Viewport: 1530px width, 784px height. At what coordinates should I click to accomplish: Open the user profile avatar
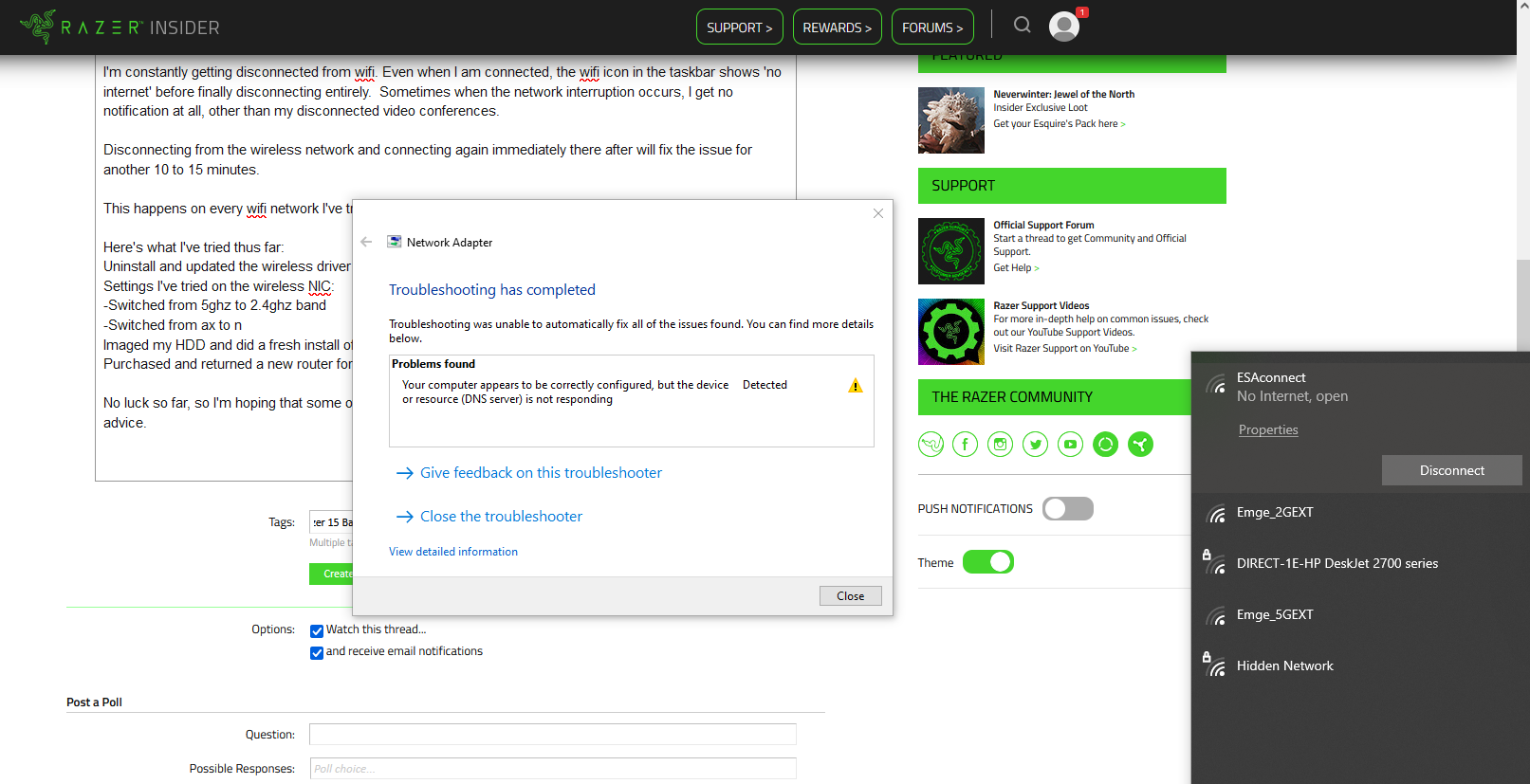tap(1063, 27)
